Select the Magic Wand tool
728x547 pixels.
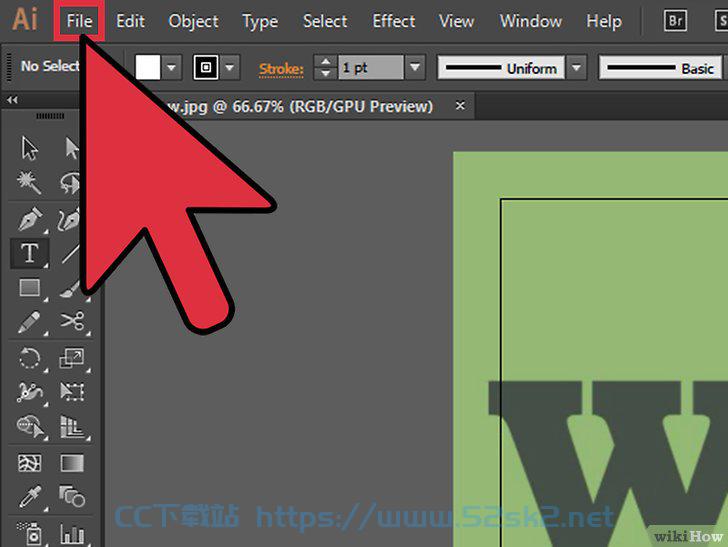click(29, 182)
